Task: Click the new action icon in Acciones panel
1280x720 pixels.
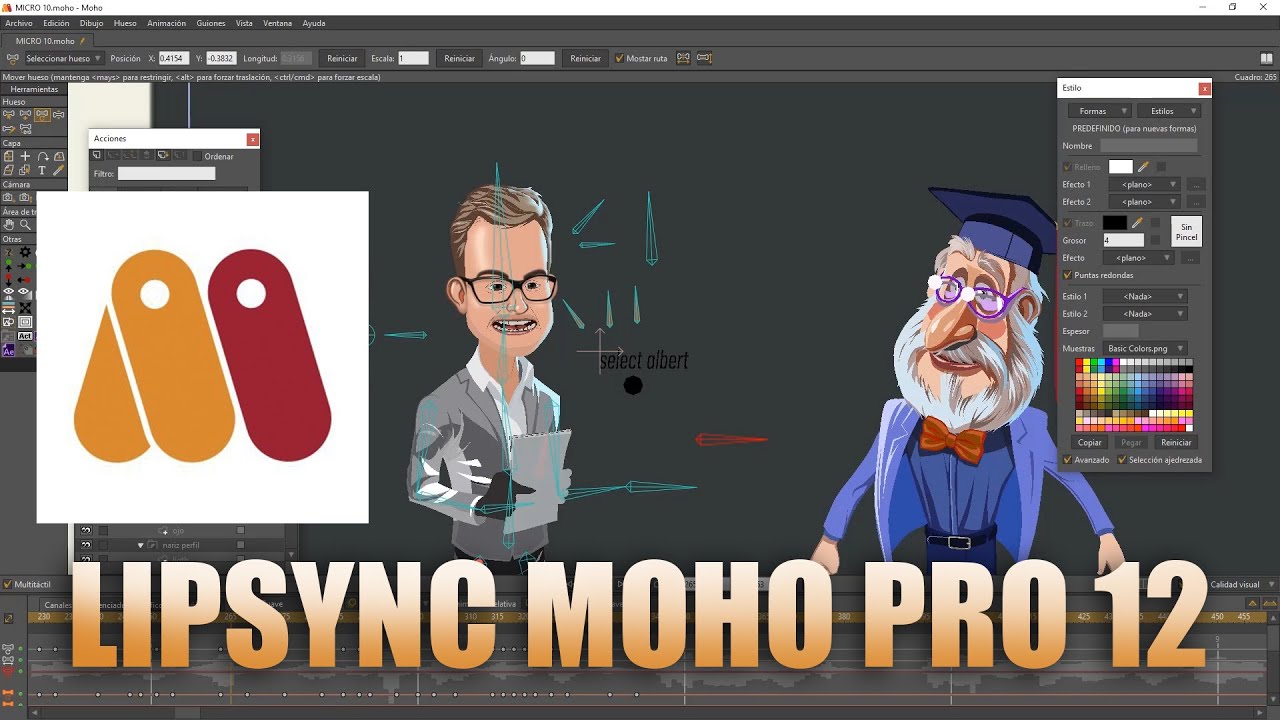Action: click(x=96, y=155)
